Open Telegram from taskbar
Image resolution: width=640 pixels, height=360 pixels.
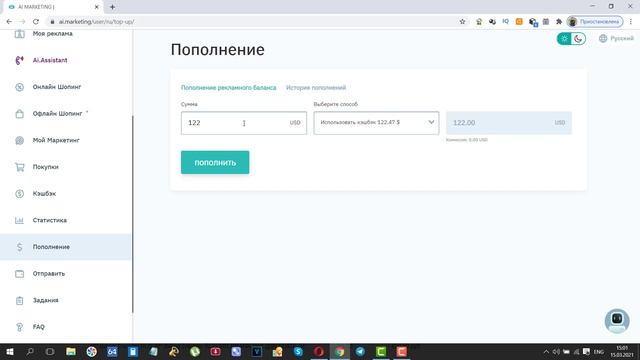[360, 351]
